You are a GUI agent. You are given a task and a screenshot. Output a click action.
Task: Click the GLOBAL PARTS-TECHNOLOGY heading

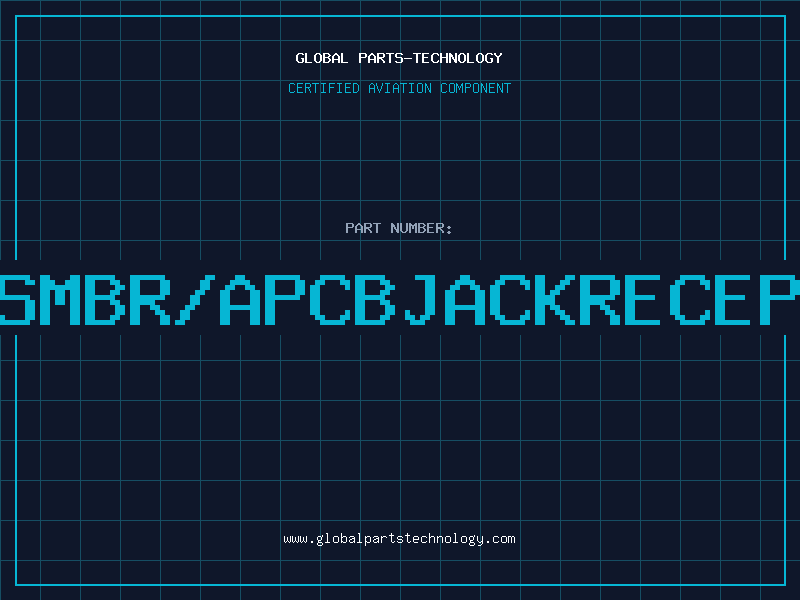(x=399, y=58)
